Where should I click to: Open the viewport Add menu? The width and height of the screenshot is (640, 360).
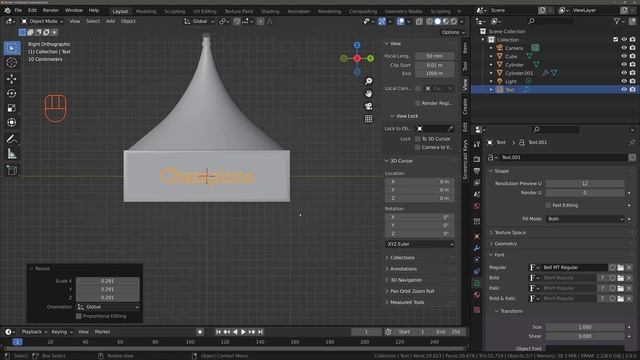click(x=110, y=21)
